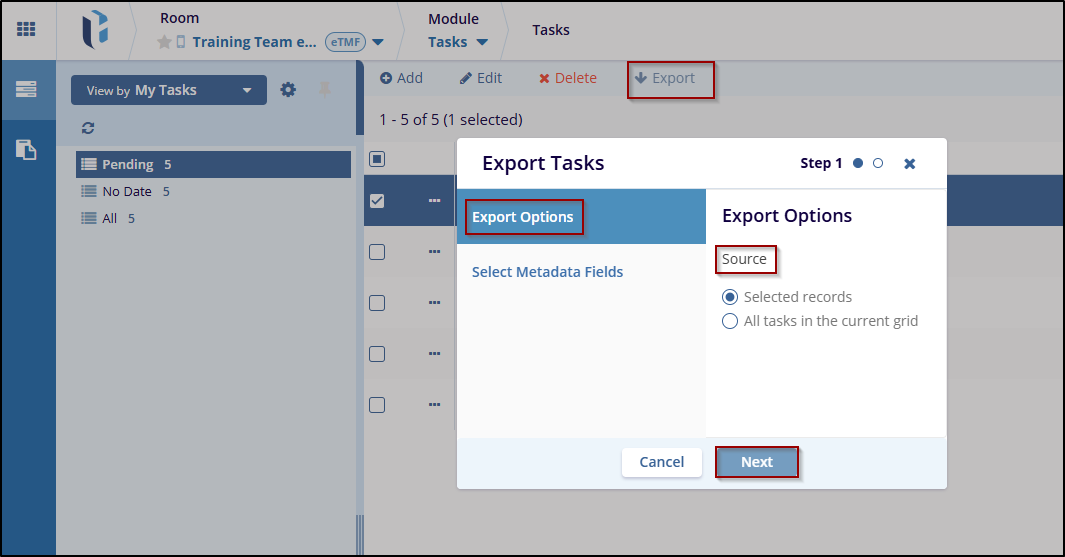Screen dimensions: 1065x557
Task: Click the star favorite icon beside room name
Action: pos(165,42)
